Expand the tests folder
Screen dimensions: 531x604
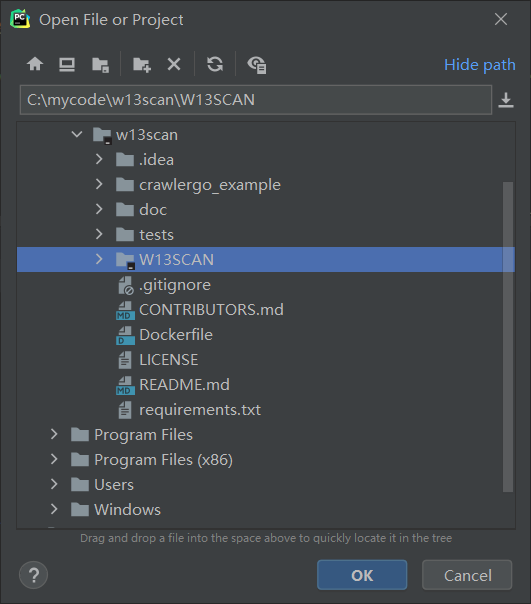99,234
